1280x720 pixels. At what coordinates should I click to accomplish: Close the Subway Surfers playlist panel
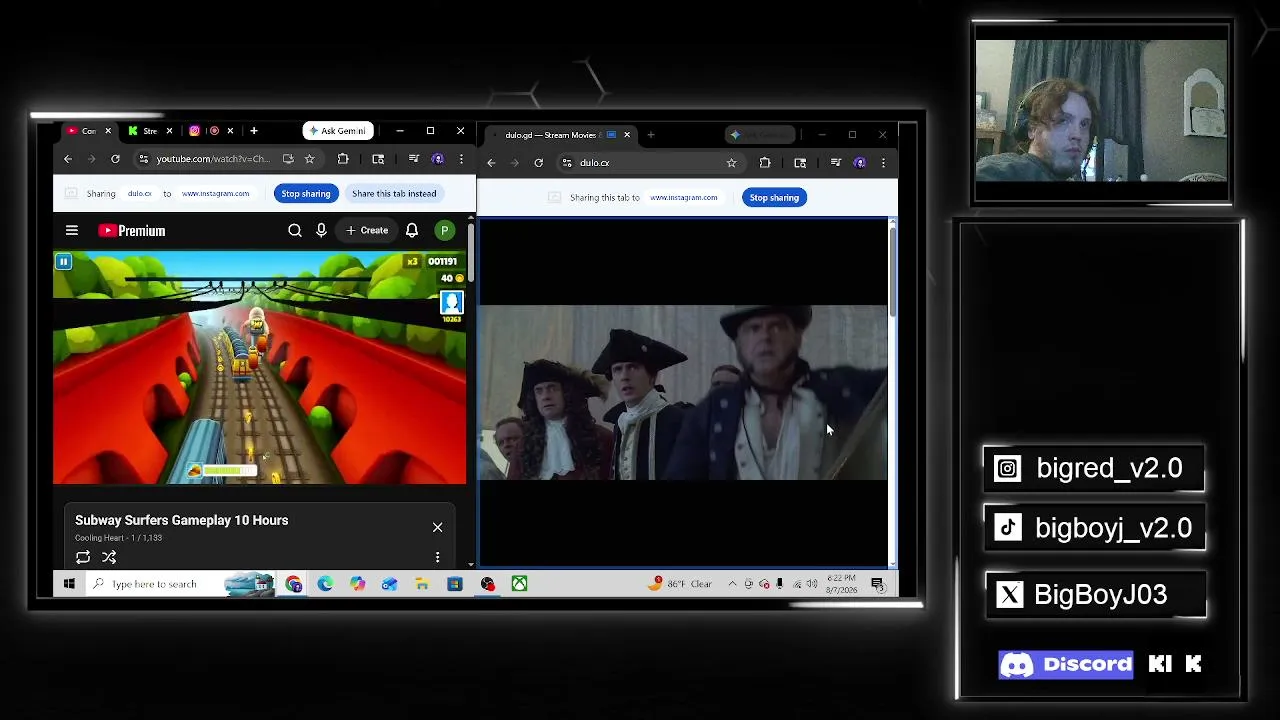tap(437, 527)
